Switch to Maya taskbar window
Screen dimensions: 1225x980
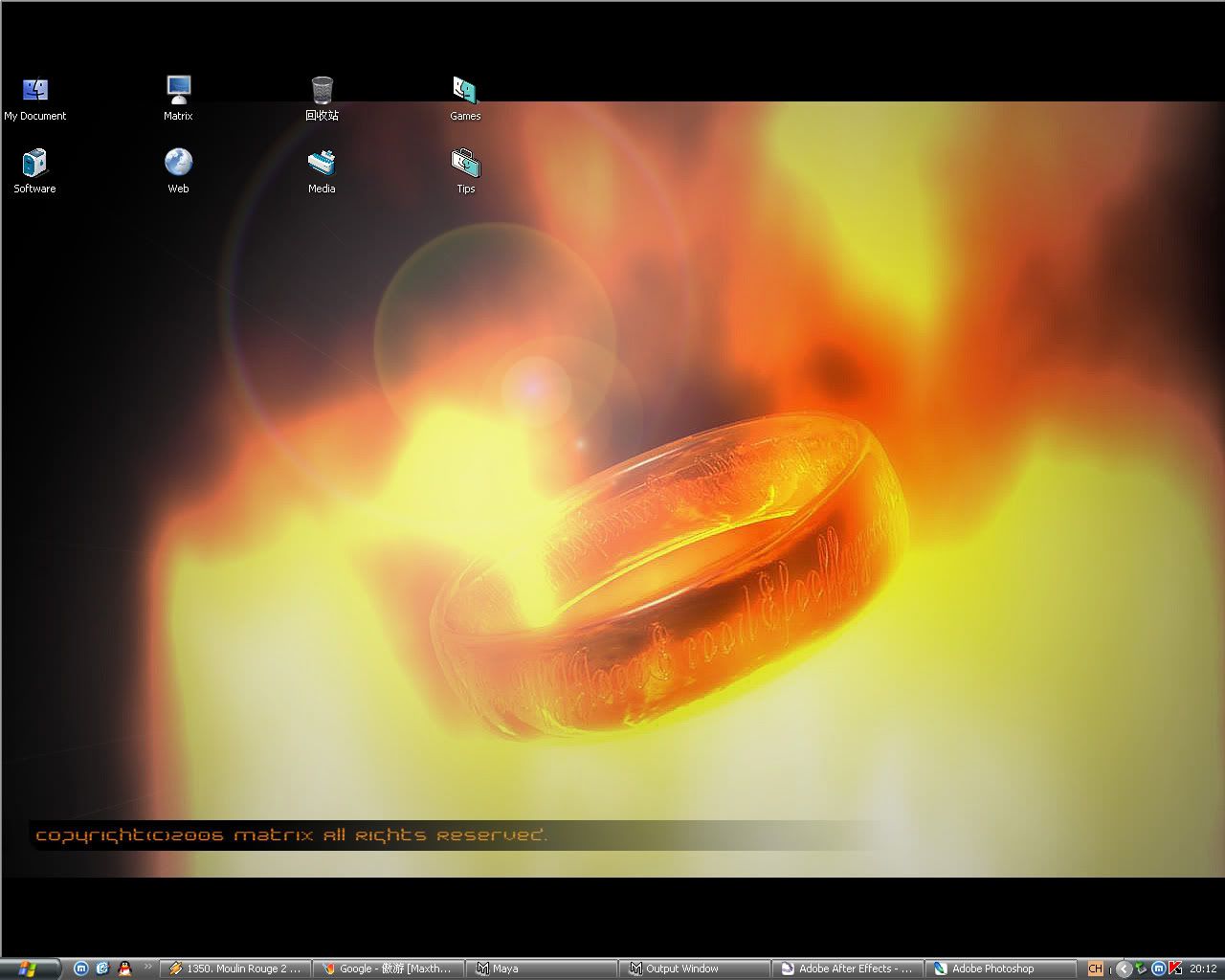pyautogui.click(x=541, y=969)
